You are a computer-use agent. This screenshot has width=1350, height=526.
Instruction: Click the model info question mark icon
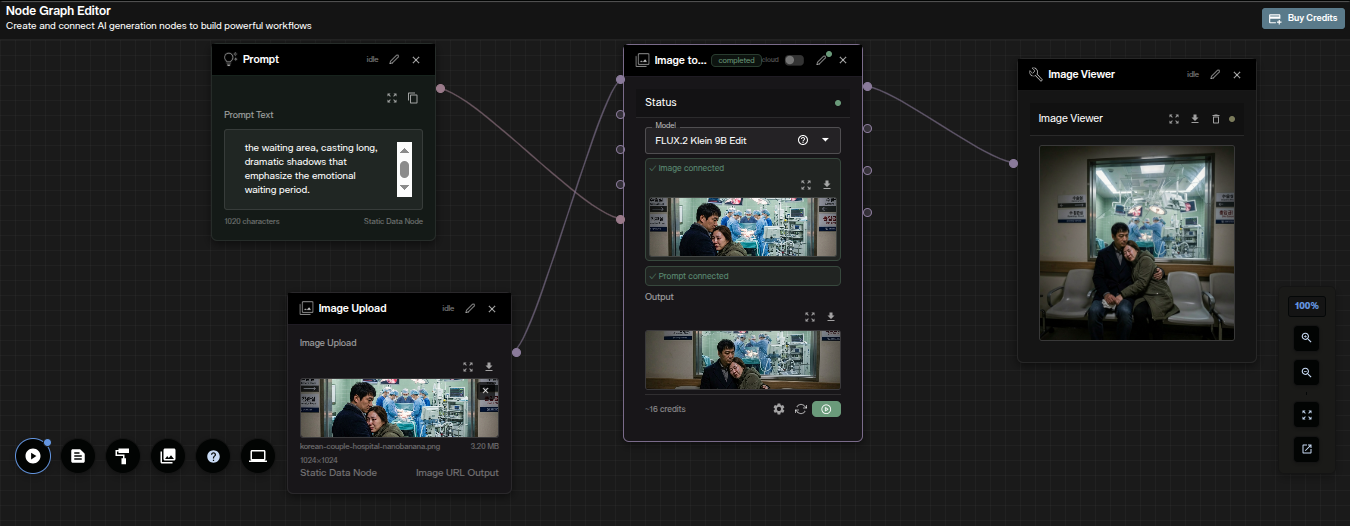pos(803,140)
